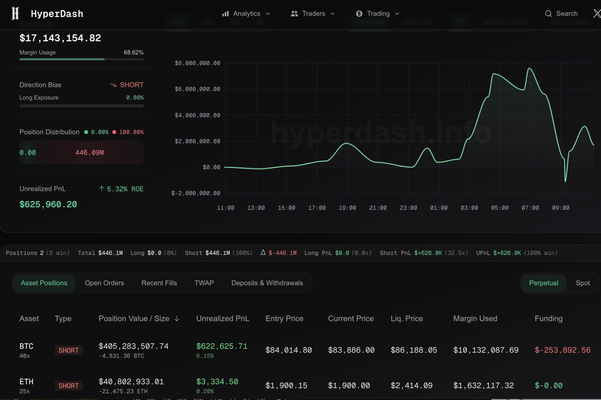This screenshot has width=601, height=400.
Task: Expand the Traders dropdown chevron
Action: (x=333, y=13)
